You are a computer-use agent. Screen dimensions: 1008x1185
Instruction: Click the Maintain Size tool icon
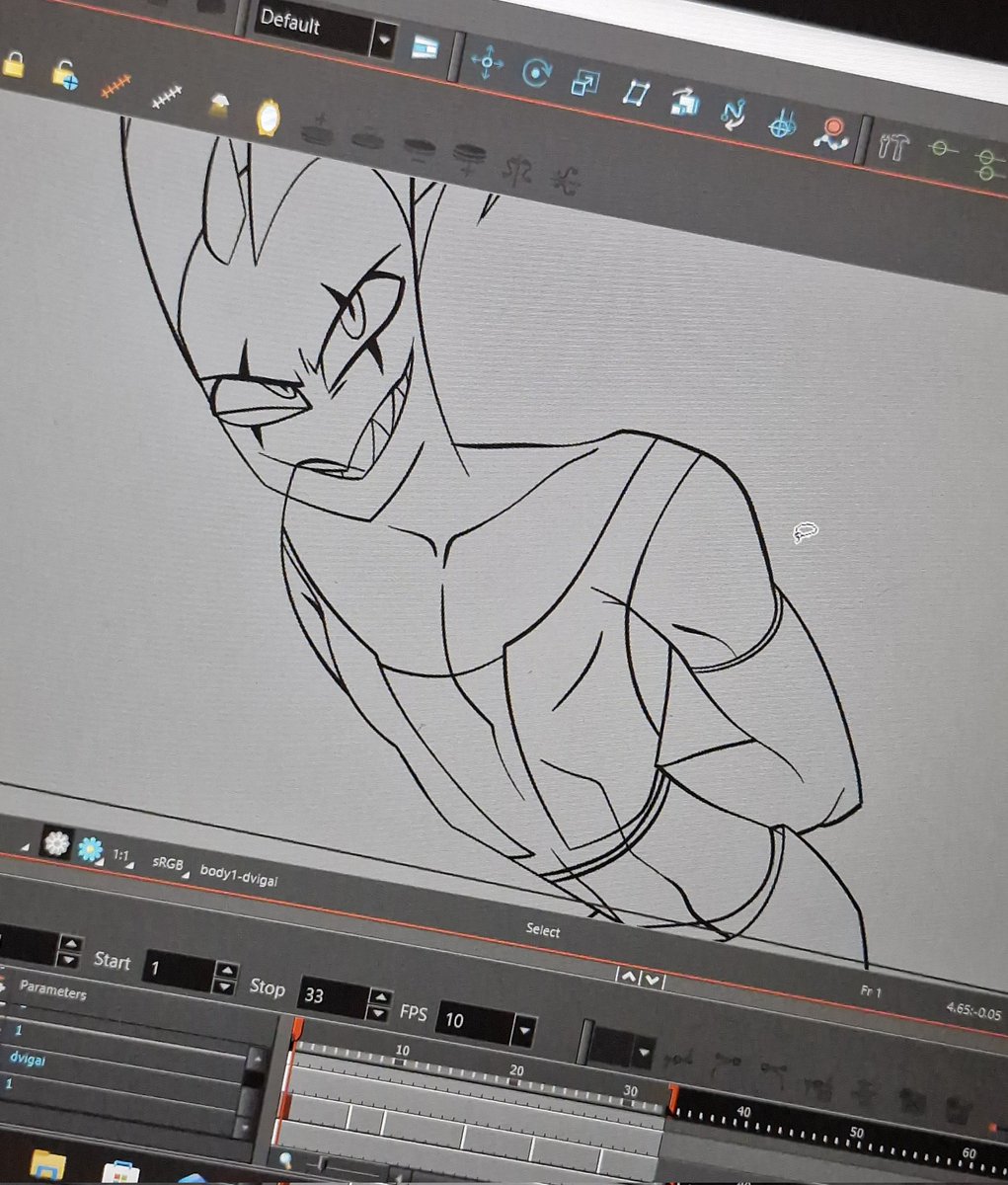click(684, 102)
